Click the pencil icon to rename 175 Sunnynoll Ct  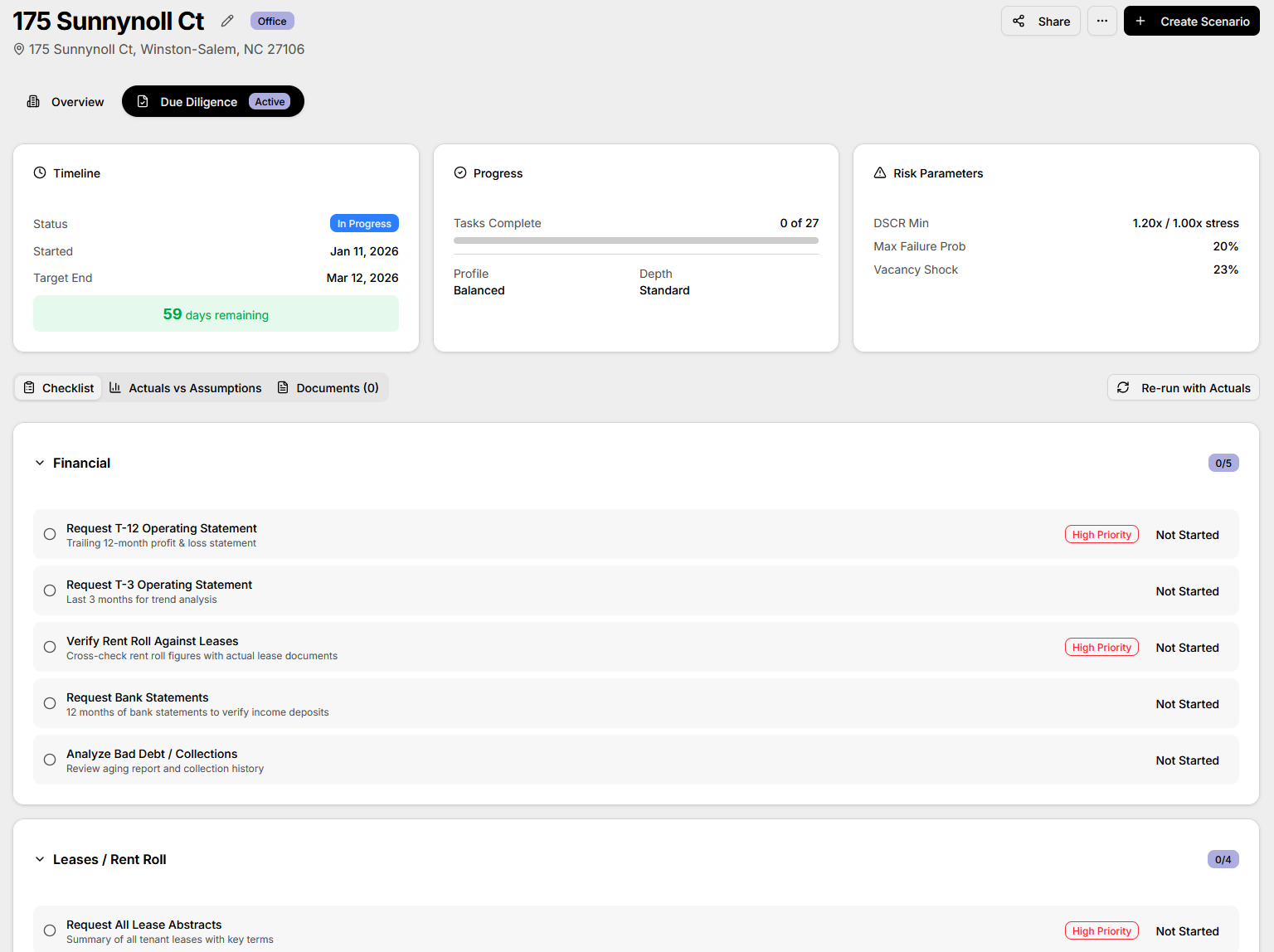click(x=227, y=21)
